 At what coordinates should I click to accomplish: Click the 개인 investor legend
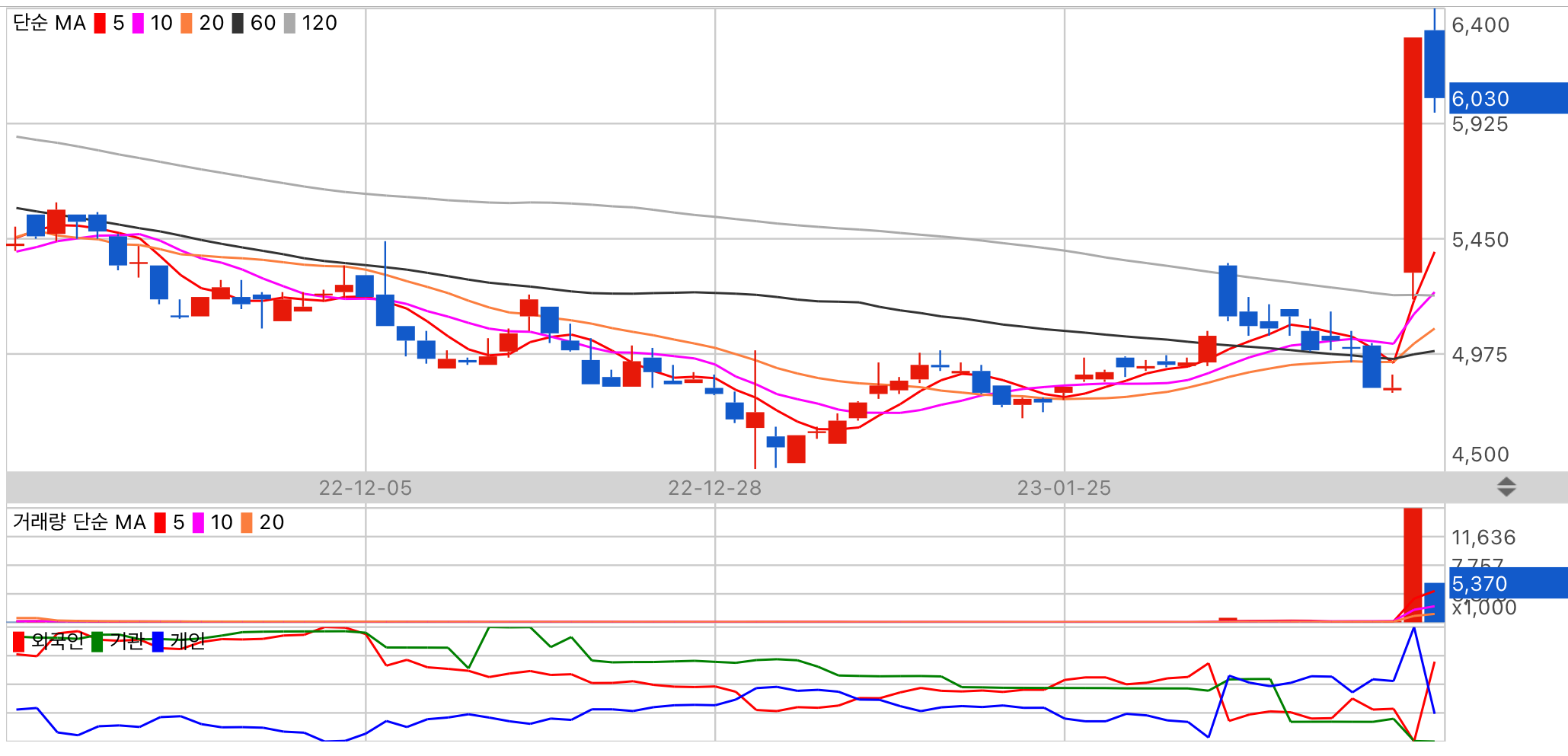[x=179, y=642]
